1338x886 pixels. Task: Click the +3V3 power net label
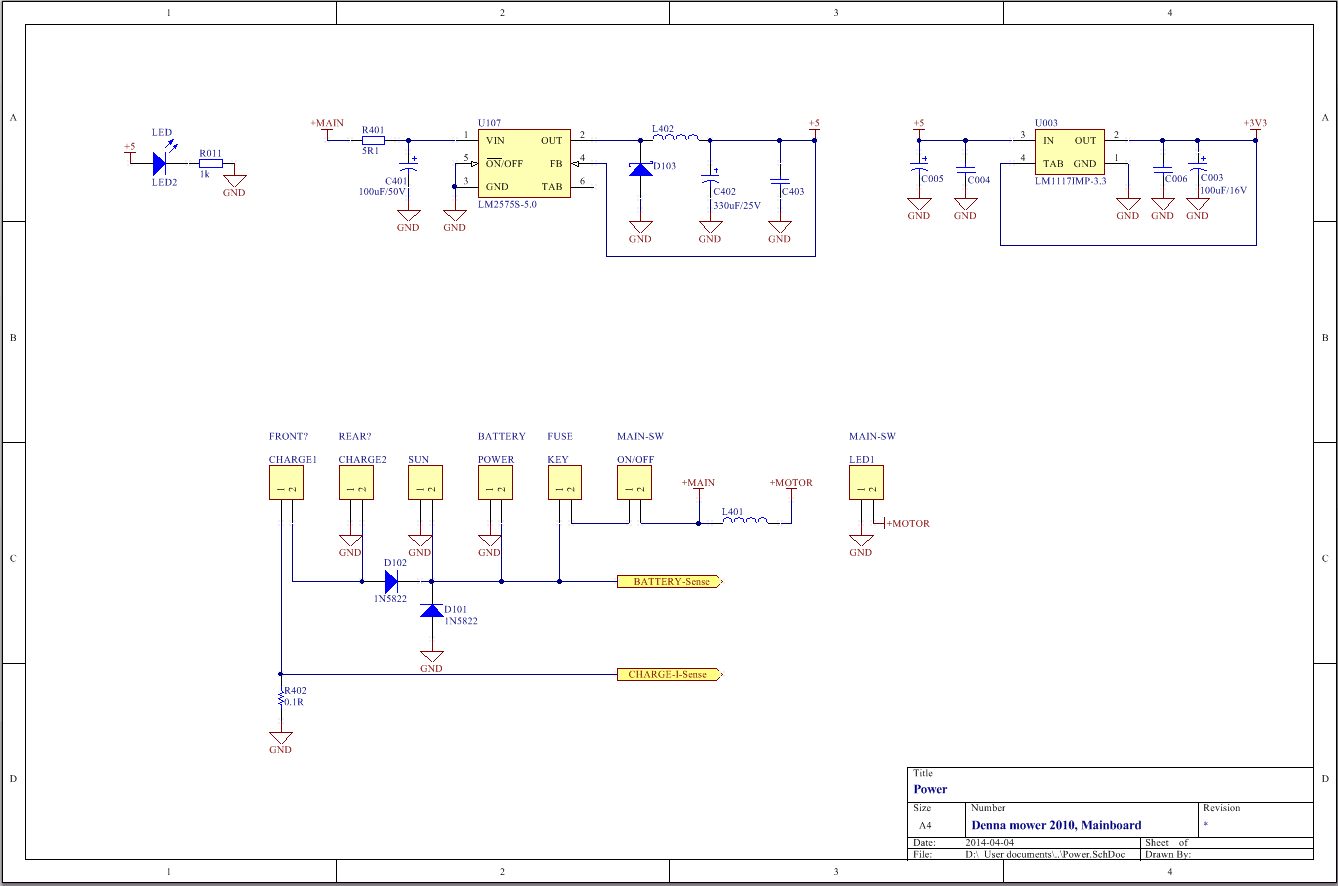pyautogui.click(x=1256, y=126)
